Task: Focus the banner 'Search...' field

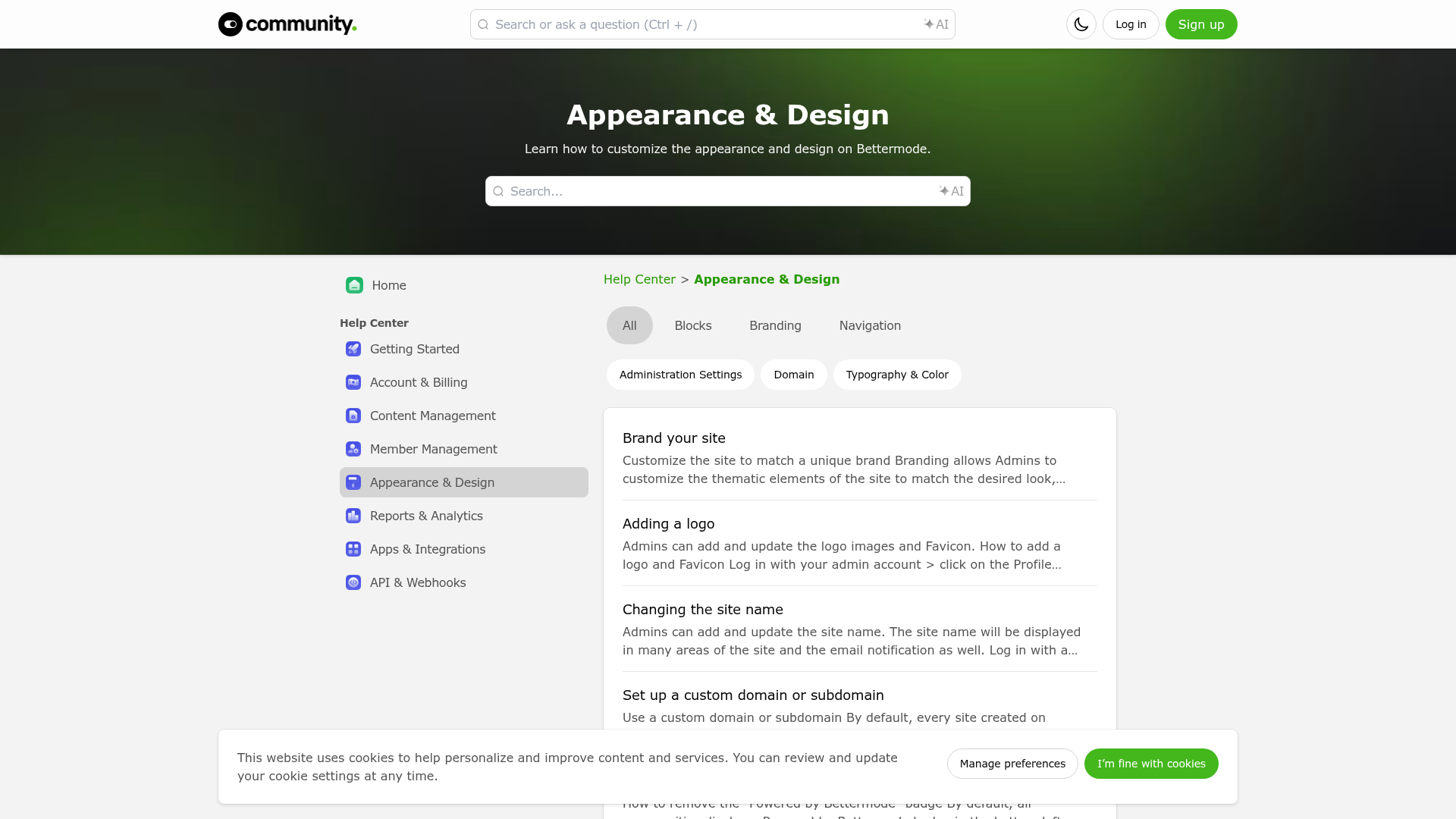Action: [x=728, y=191]
